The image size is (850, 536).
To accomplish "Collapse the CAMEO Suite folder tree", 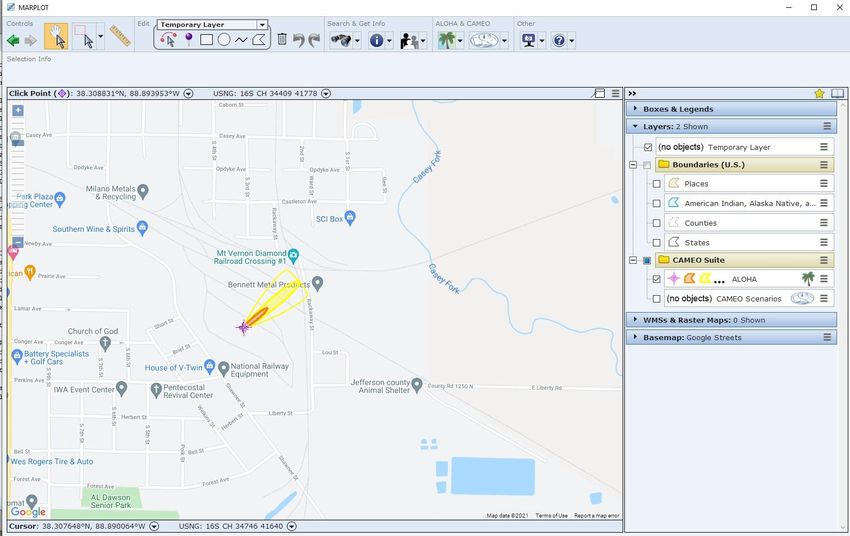I will tap(633, 260).
